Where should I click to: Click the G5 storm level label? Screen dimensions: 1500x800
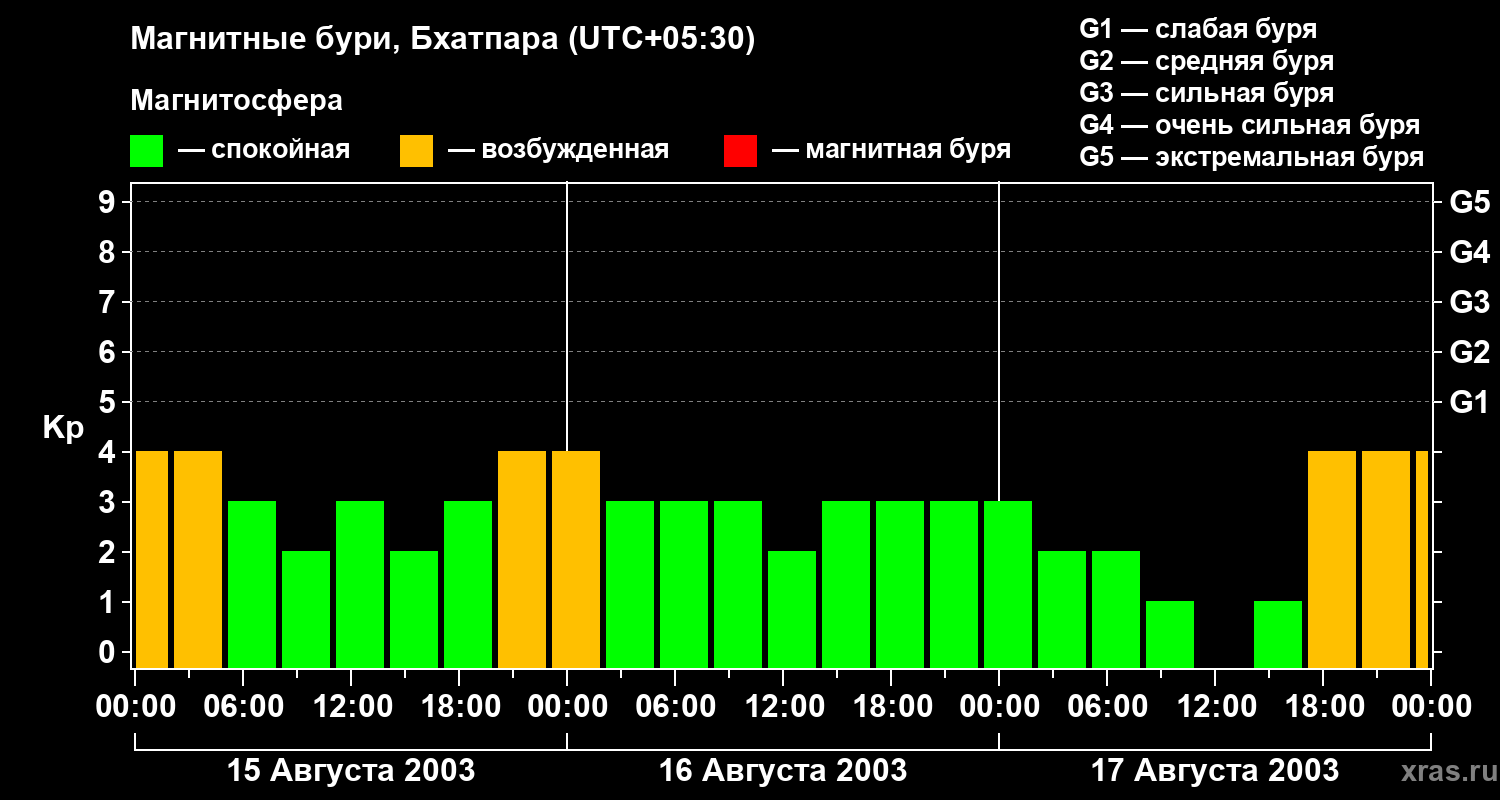pos(1469,202)
